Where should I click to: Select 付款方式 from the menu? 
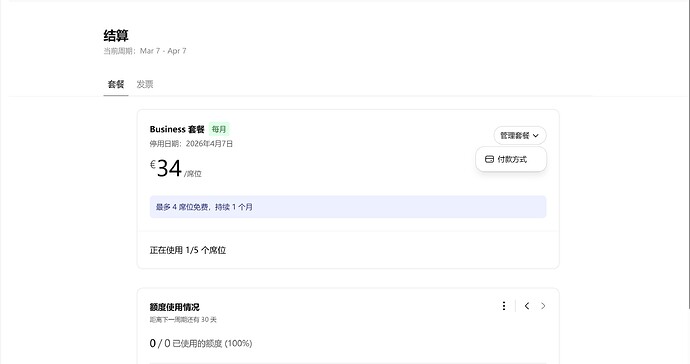point(511,159)
